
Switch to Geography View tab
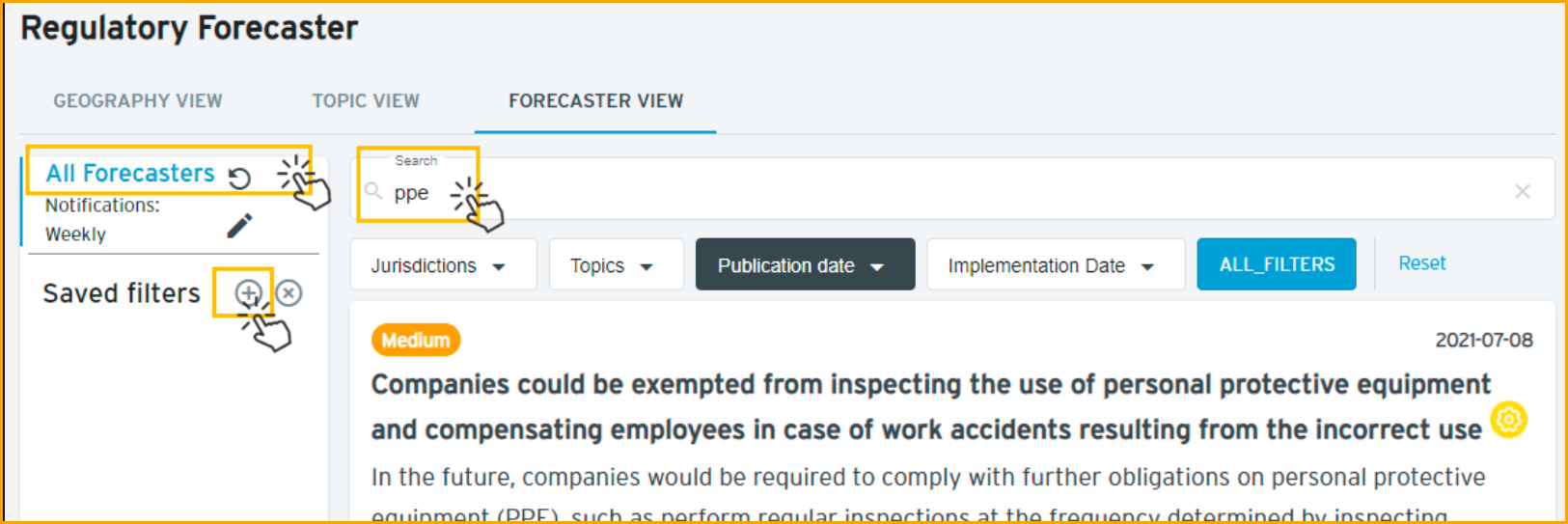pos(138,100)
